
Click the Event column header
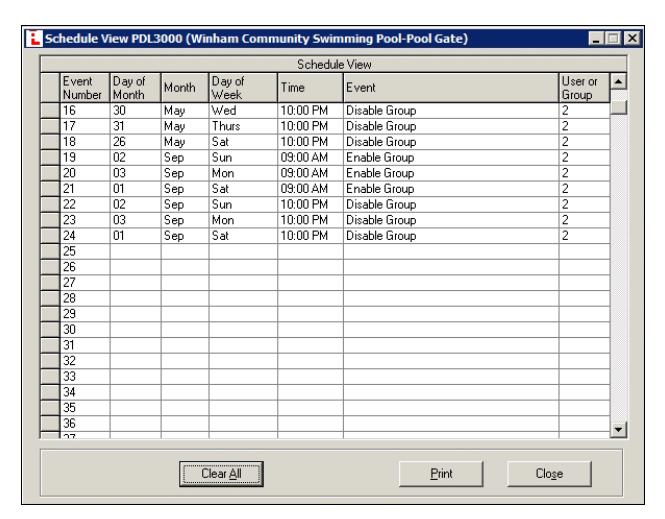click(x=451, y=88)
